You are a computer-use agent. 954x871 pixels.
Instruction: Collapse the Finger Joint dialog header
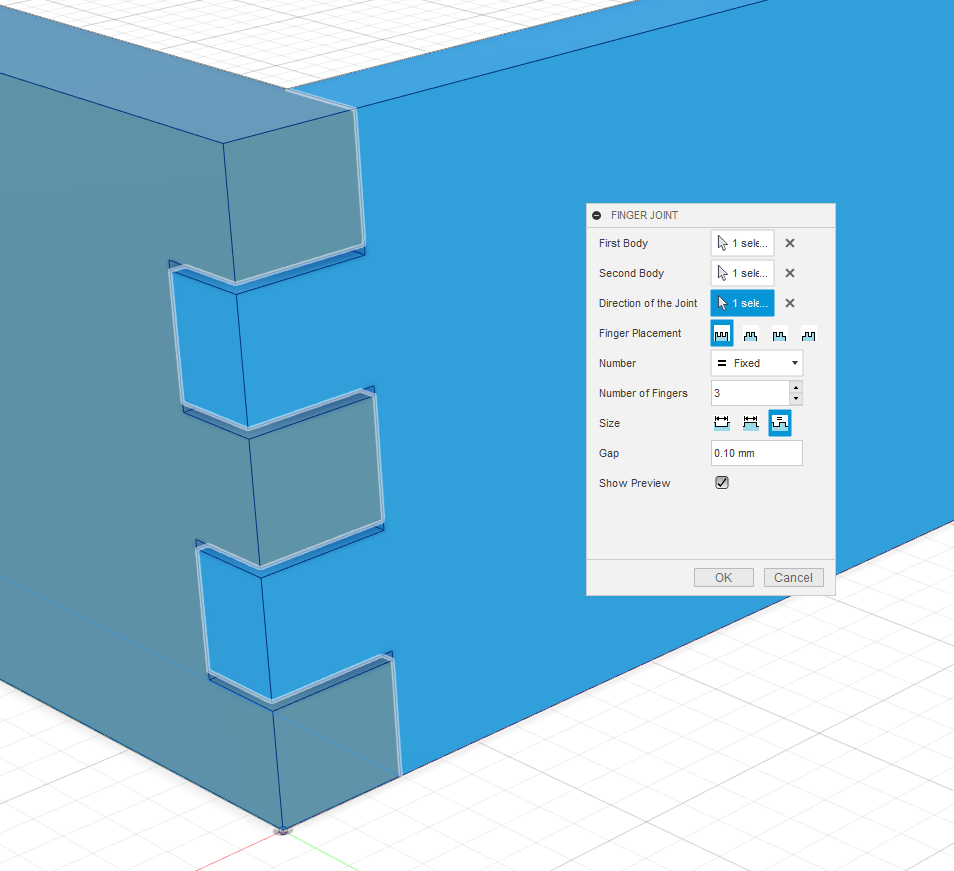[x=597, y=215]
